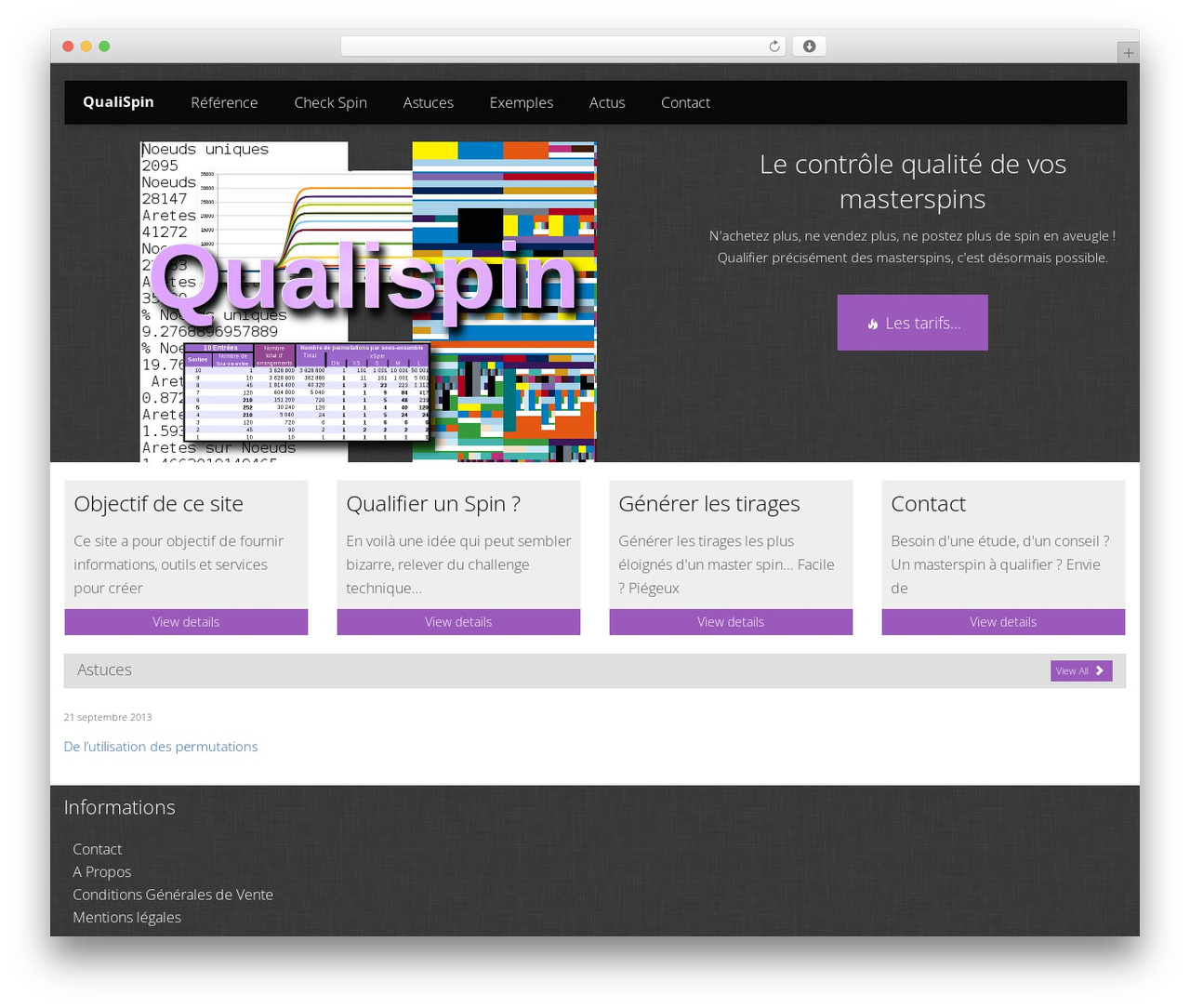Open the browser downloads icon
1190x1008 pixels.
pyautogui.click(x=809, y=46)
